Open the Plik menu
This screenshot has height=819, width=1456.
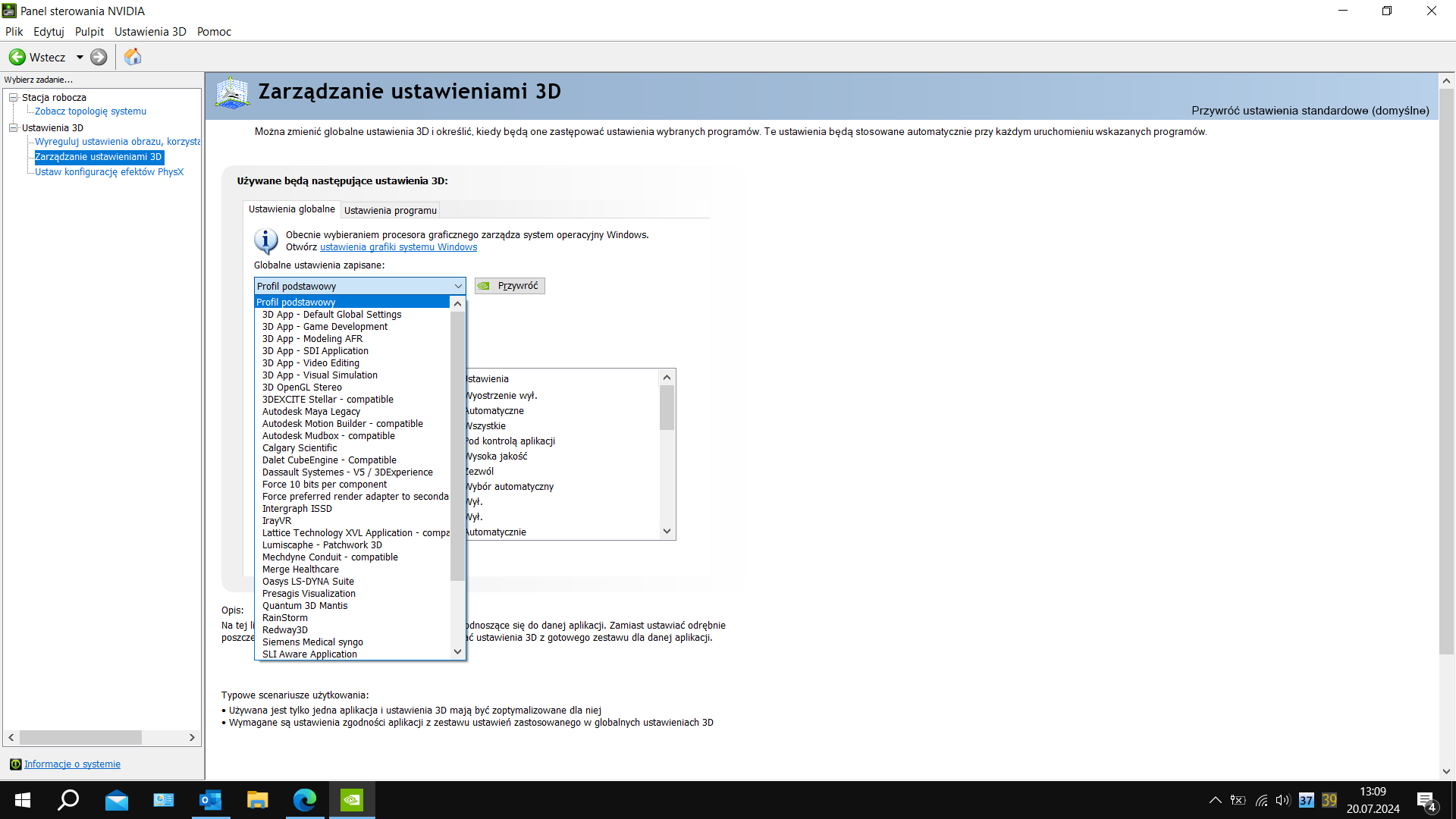pos(14,32)
